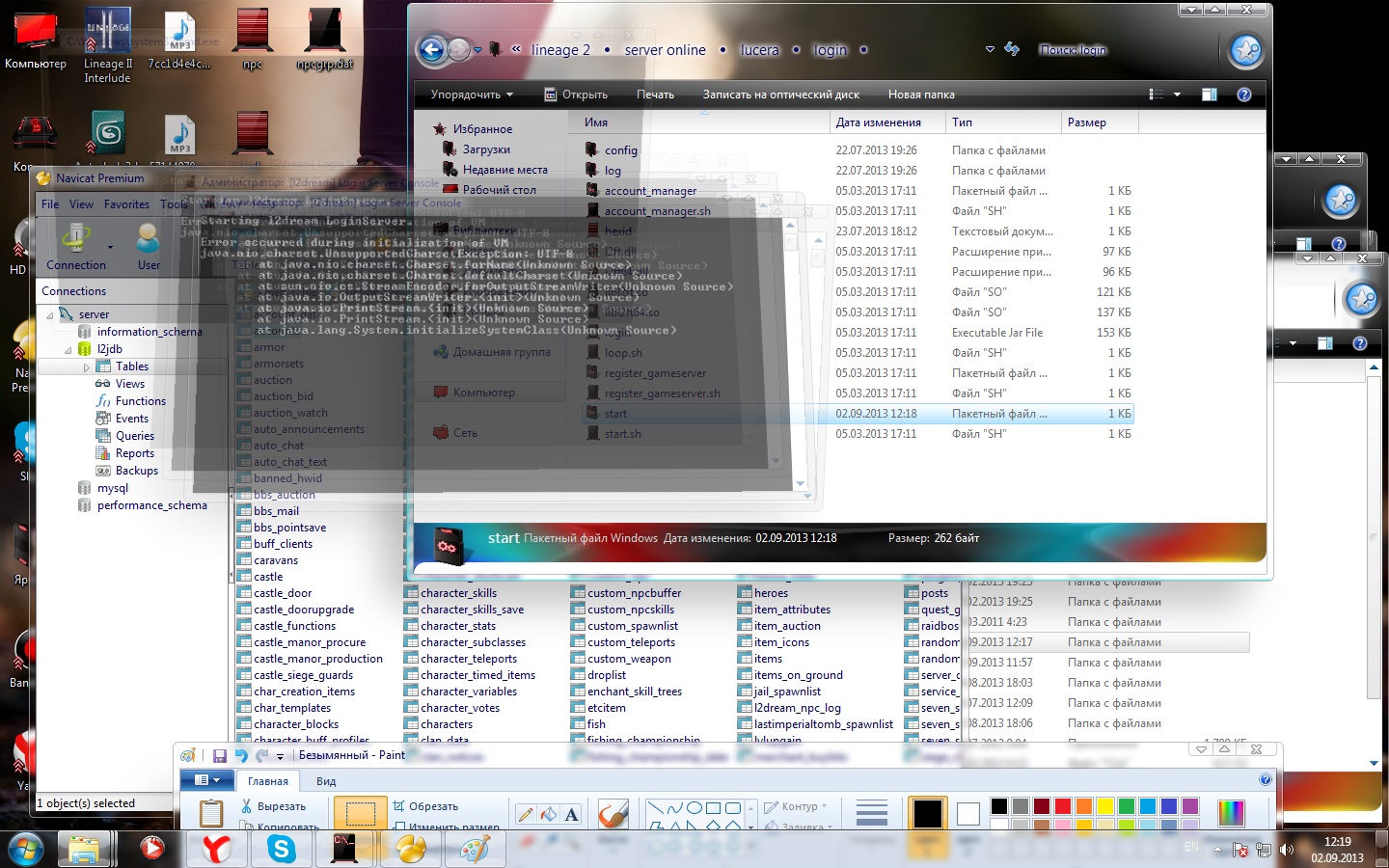This screenshot has height=868, width=1389.
Task: Select the start batch file in Explorer
Action: [x=615, y=414]
